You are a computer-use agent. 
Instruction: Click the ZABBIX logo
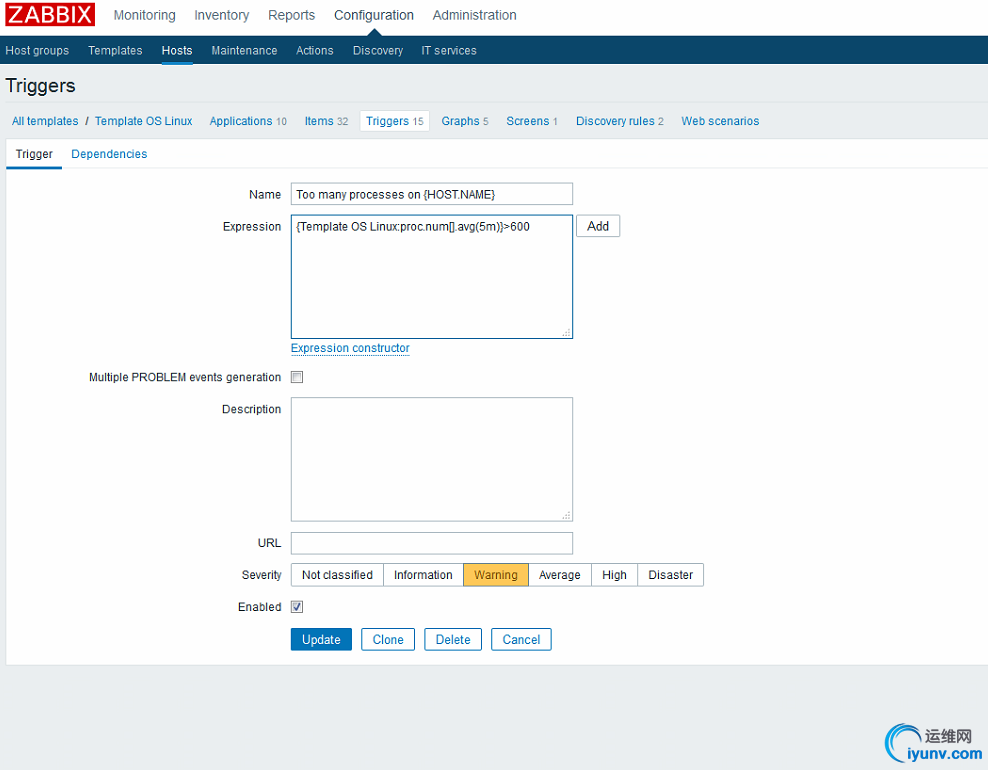coord(50,14)
